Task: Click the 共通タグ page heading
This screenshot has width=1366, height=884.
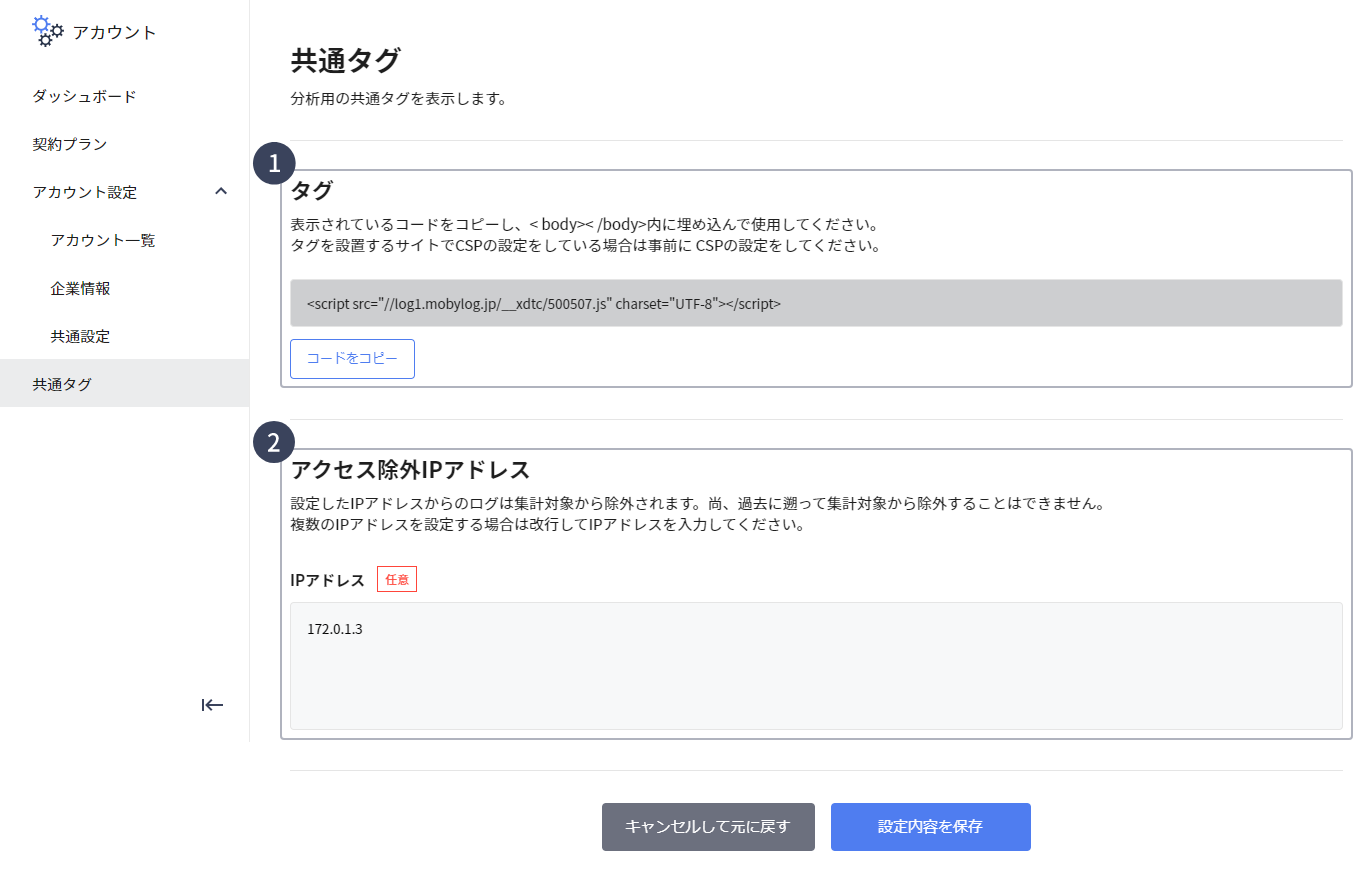Action: pyautogui.click(x=345, y=61)
